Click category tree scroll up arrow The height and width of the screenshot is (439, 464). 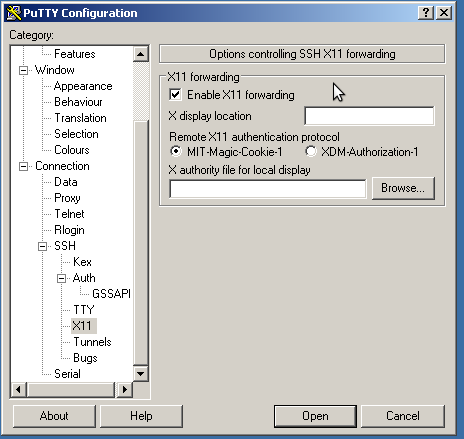pyautogui.click(x=141, y=54)
